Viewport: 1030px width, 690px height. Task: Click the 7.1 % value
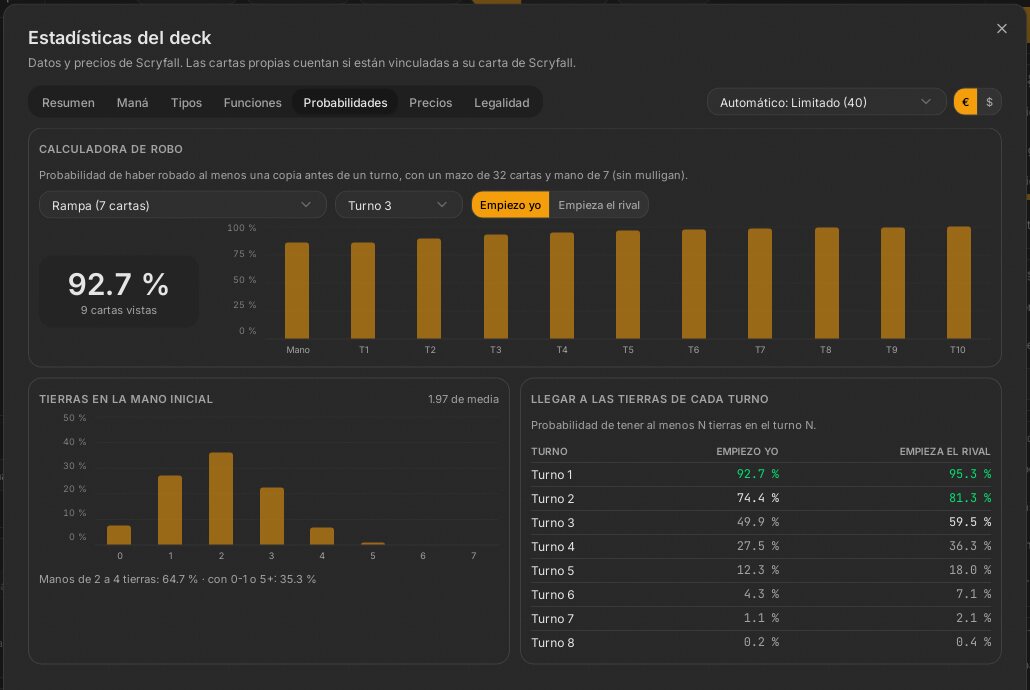tap(973, 594)
